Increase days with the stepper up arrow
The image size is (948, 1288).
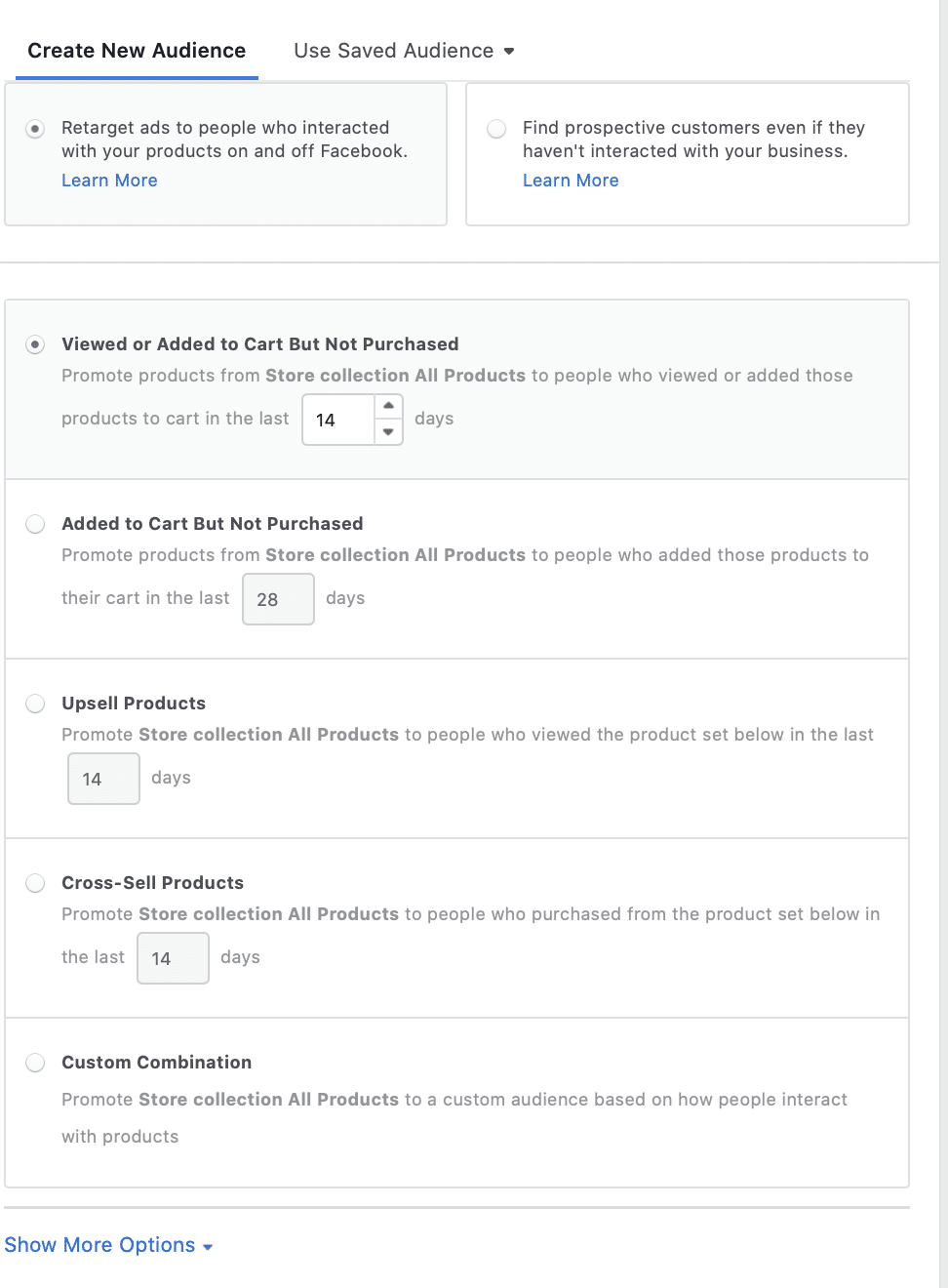[388, 406]
